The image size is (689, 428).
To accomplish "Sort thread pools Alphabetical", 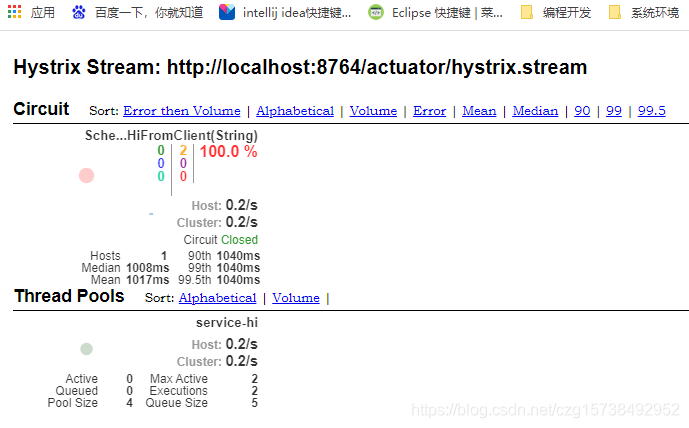I will click(218, 297).
